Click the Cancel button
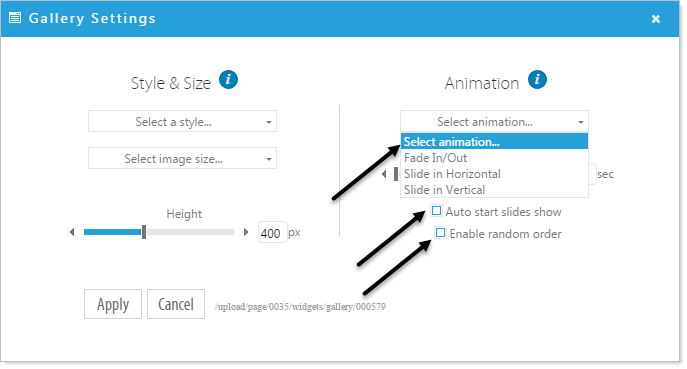This screenshot has width=687, height=369. (x=176, y=304)
